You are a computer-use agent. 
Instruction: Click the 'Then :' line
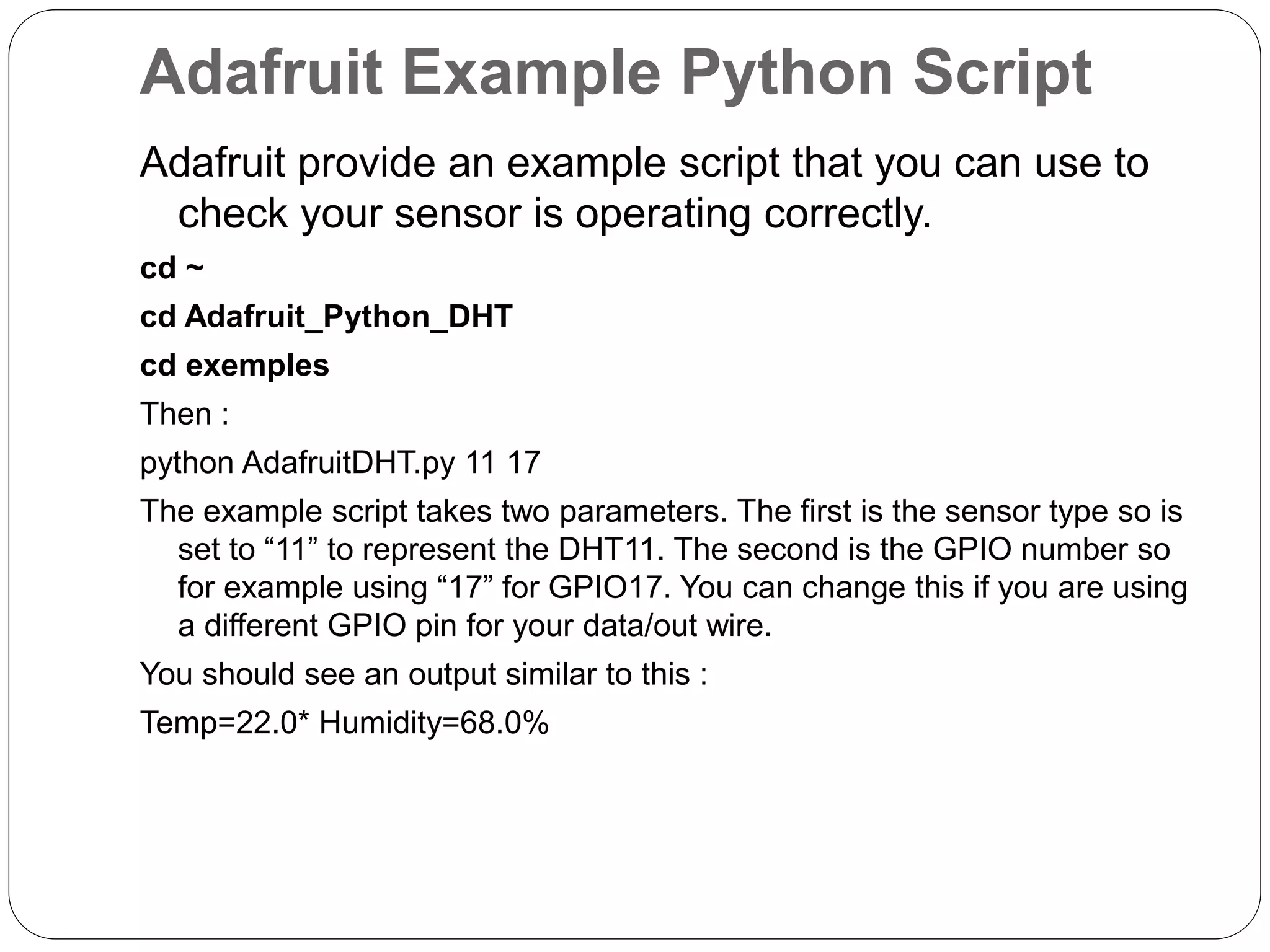click(x=185, y=413)
